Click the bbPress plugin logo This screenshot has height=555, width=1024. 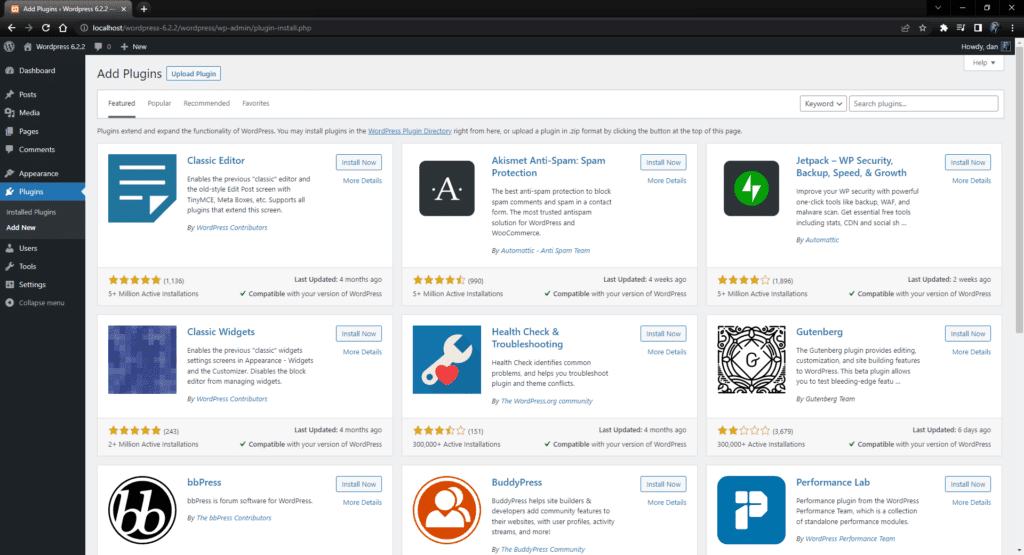142,510
